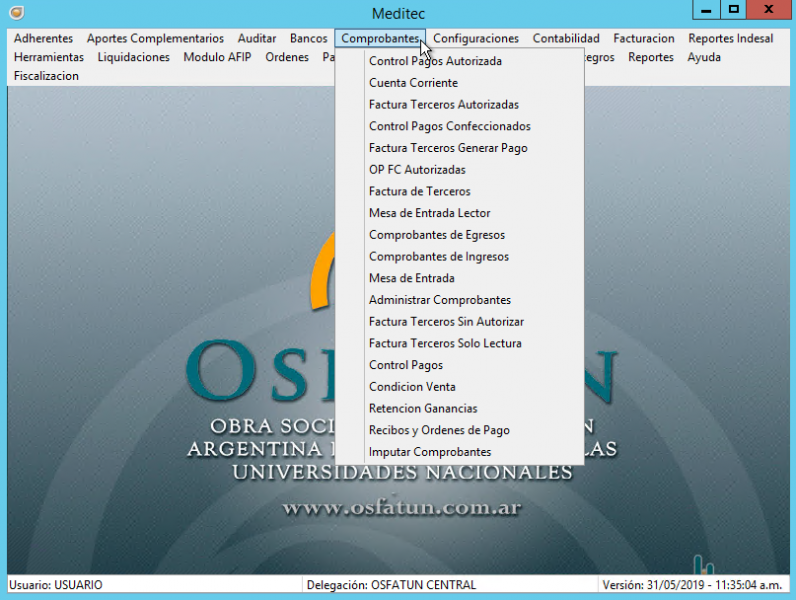
Task: Choose Factura Terceros Autorizadas
Action: click(460, 105)
